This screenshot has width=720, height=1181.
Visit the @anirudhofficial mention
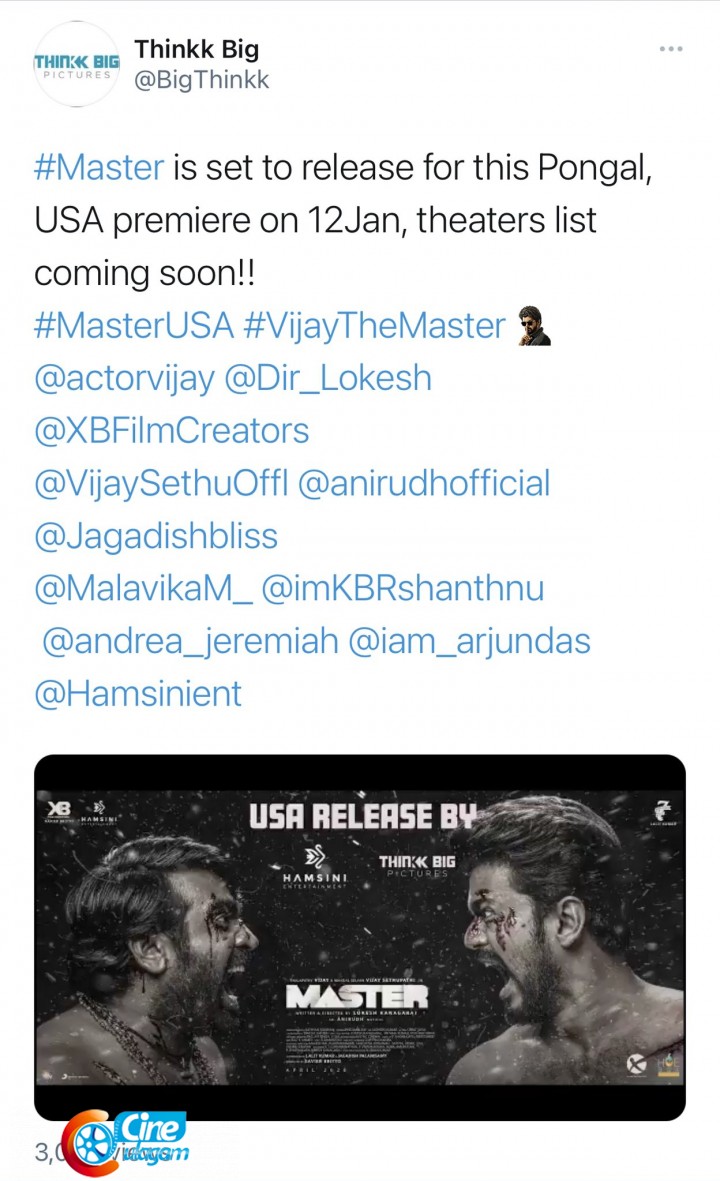424,484
